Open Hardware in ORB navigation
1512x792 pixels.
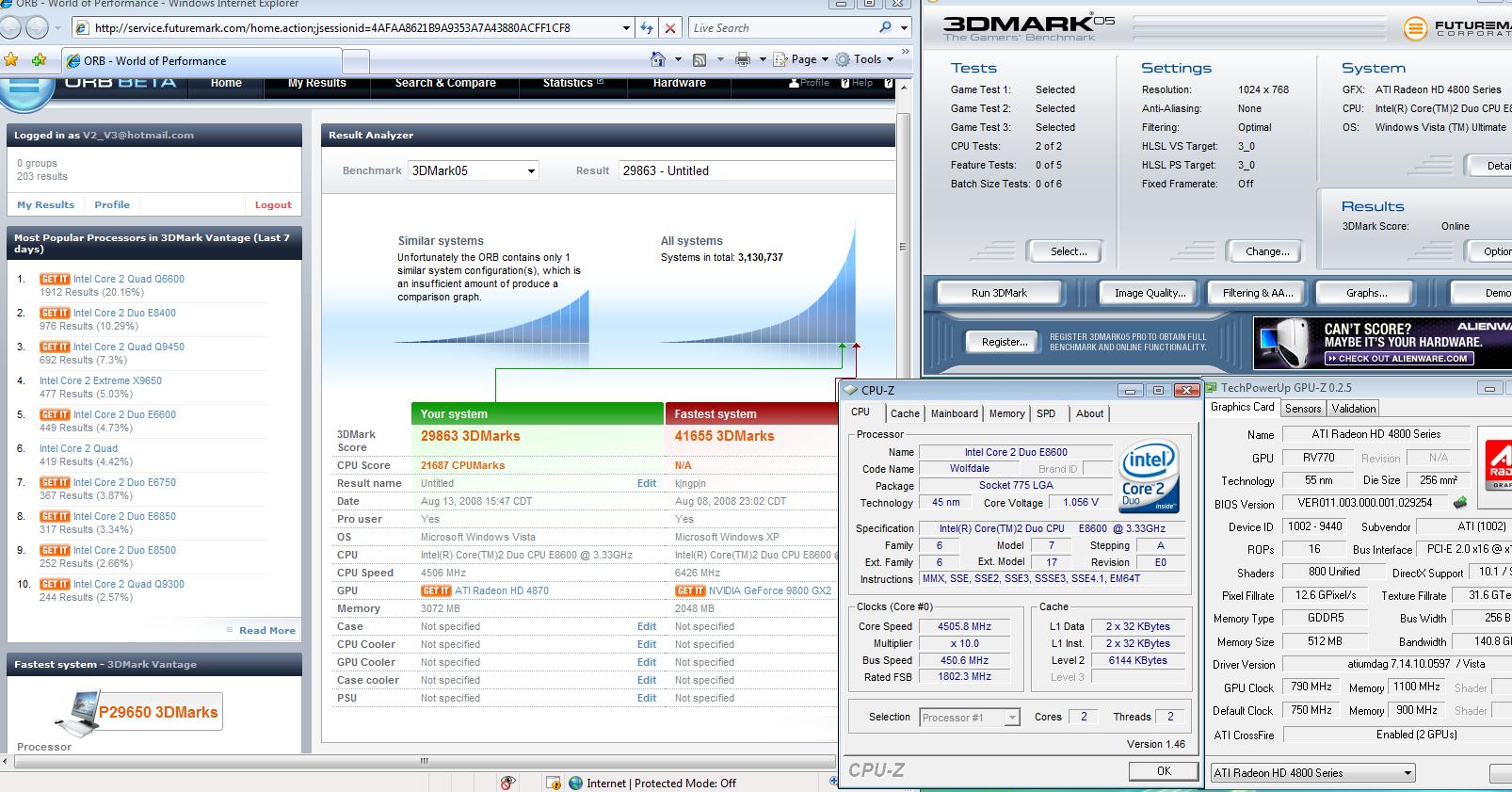pos(679,83)
